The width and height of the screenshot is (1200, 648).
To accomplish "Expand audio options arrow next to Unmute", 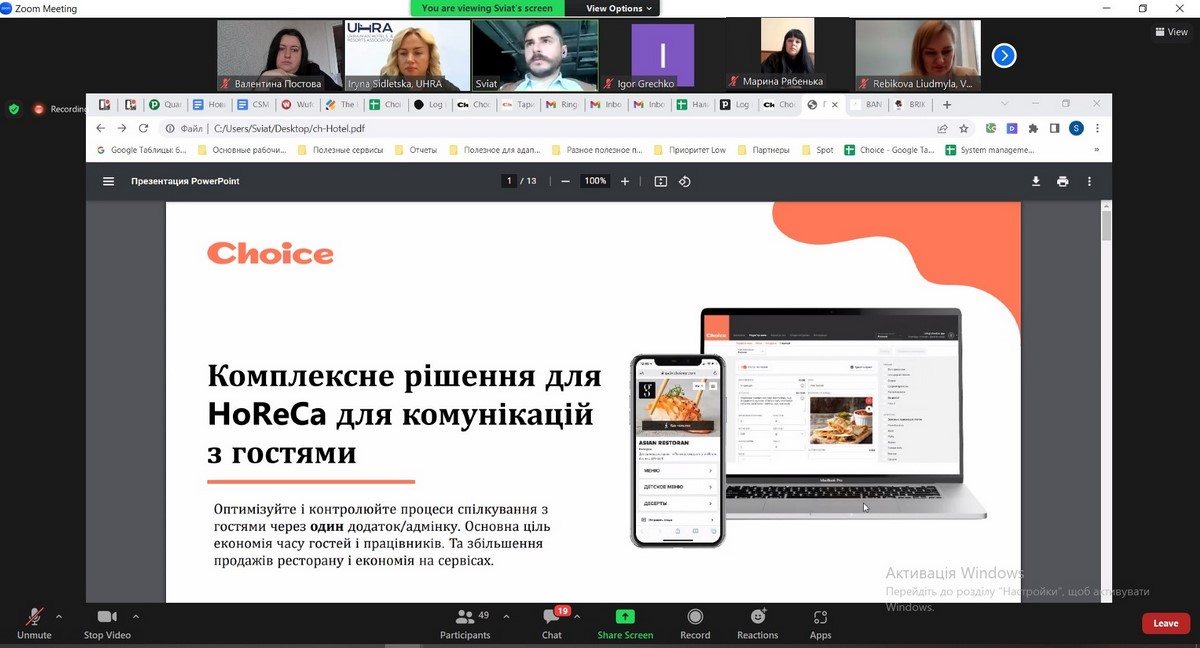I will coord(59,616).
